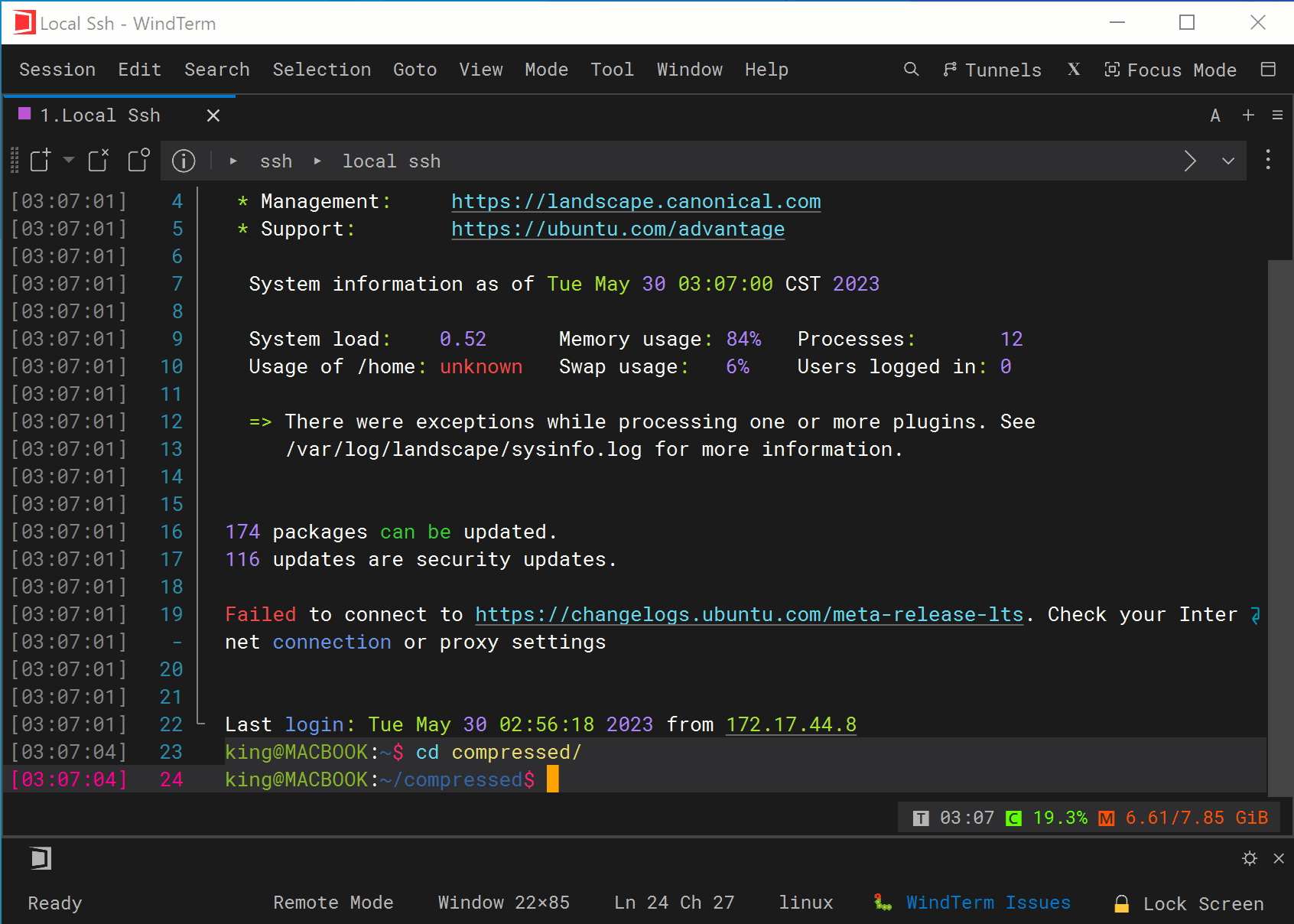Image resolution: width=1294 pixels, height=924 pixels.
Task: Click the Ready status text
Action: pos(55,903)
